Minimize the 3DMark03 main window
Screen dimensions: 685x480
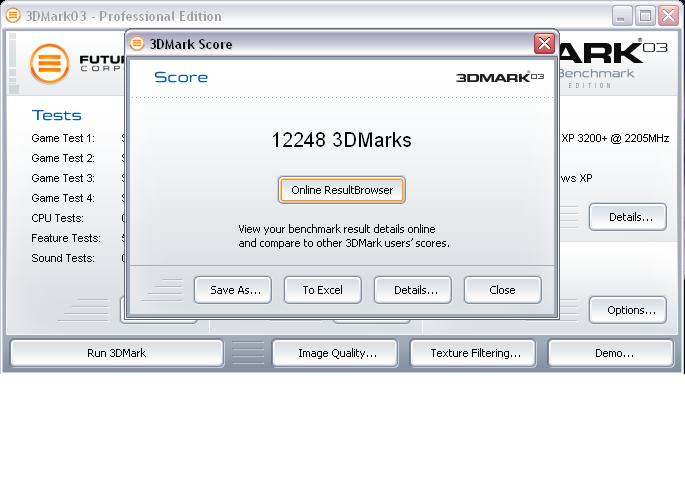click(621, 16)
